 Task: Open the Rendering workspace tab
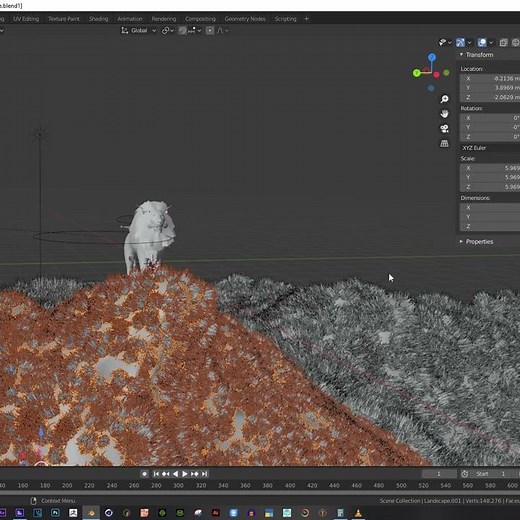164,19
